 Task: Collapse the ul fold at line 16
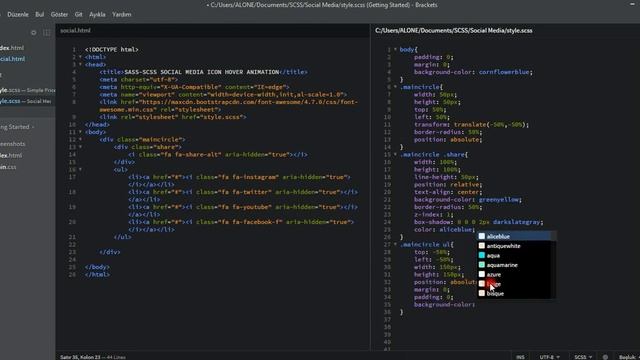80,169
